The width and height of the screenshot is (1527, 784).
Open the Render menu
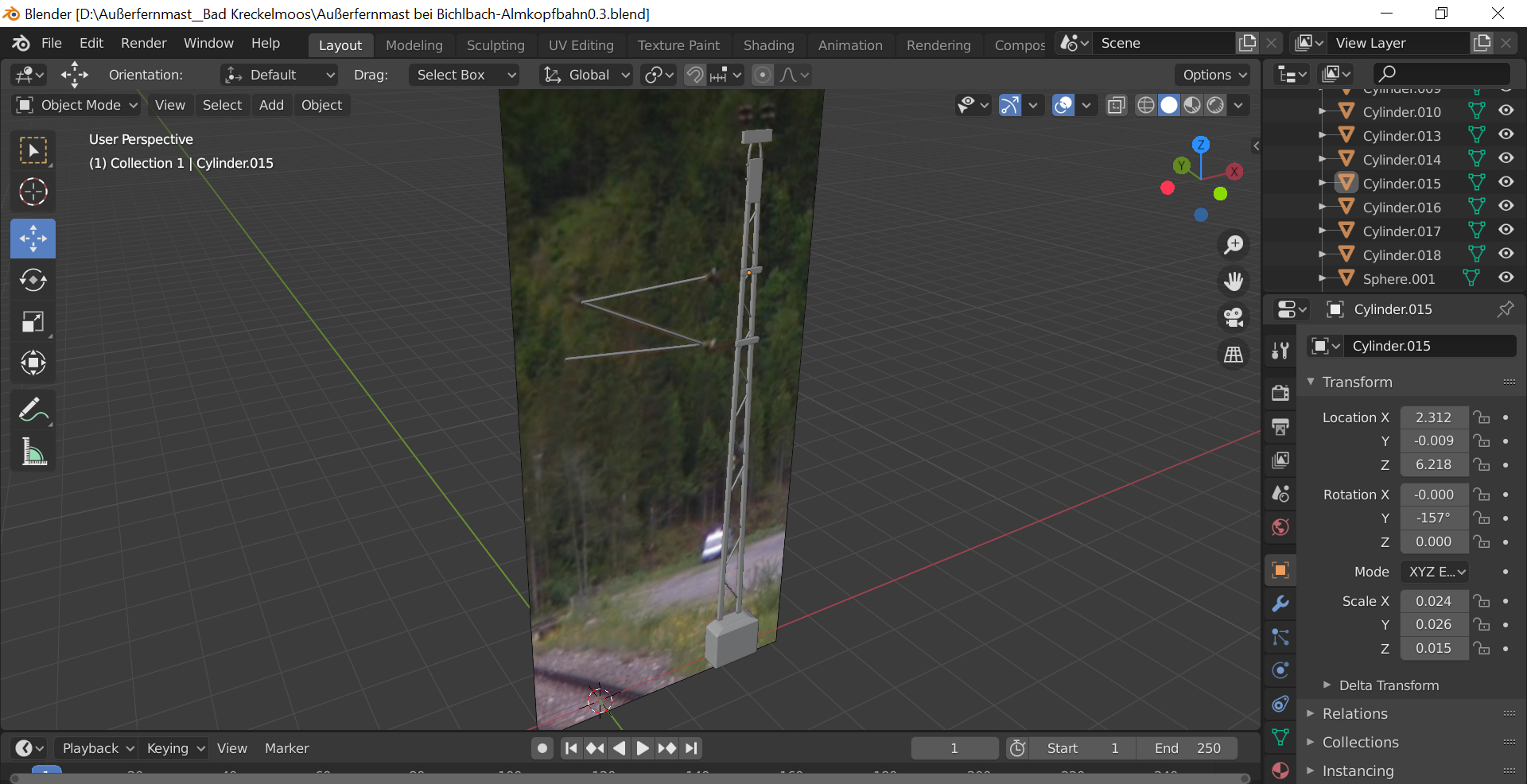click(143, 43)
